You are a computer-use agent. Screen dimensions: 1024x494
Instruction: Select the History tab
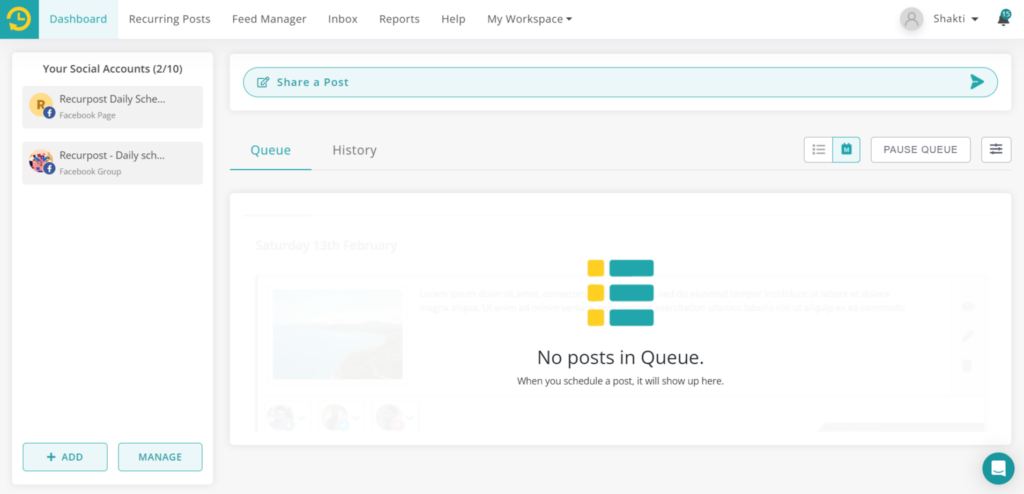355,150
